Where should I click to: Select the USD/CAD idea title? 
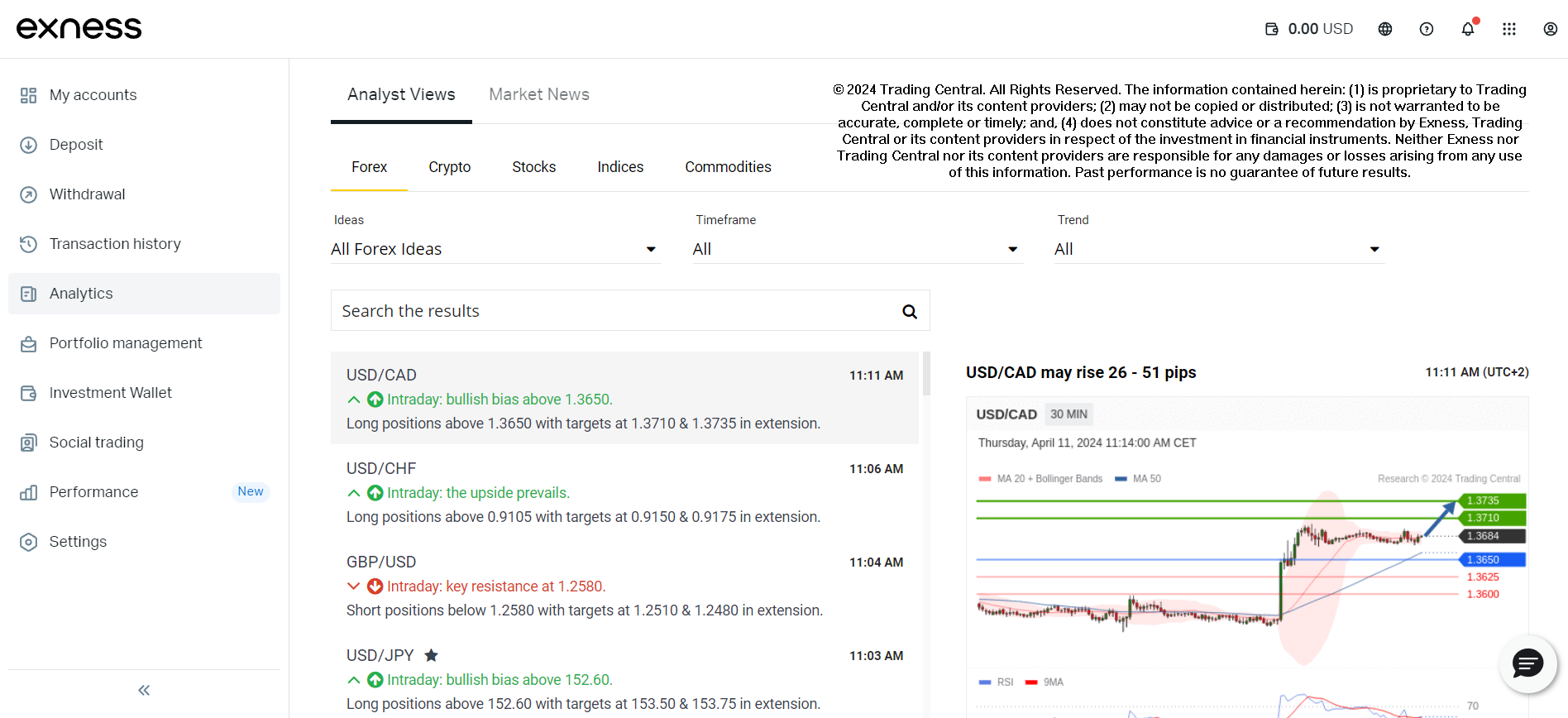[x=381, y=376]
